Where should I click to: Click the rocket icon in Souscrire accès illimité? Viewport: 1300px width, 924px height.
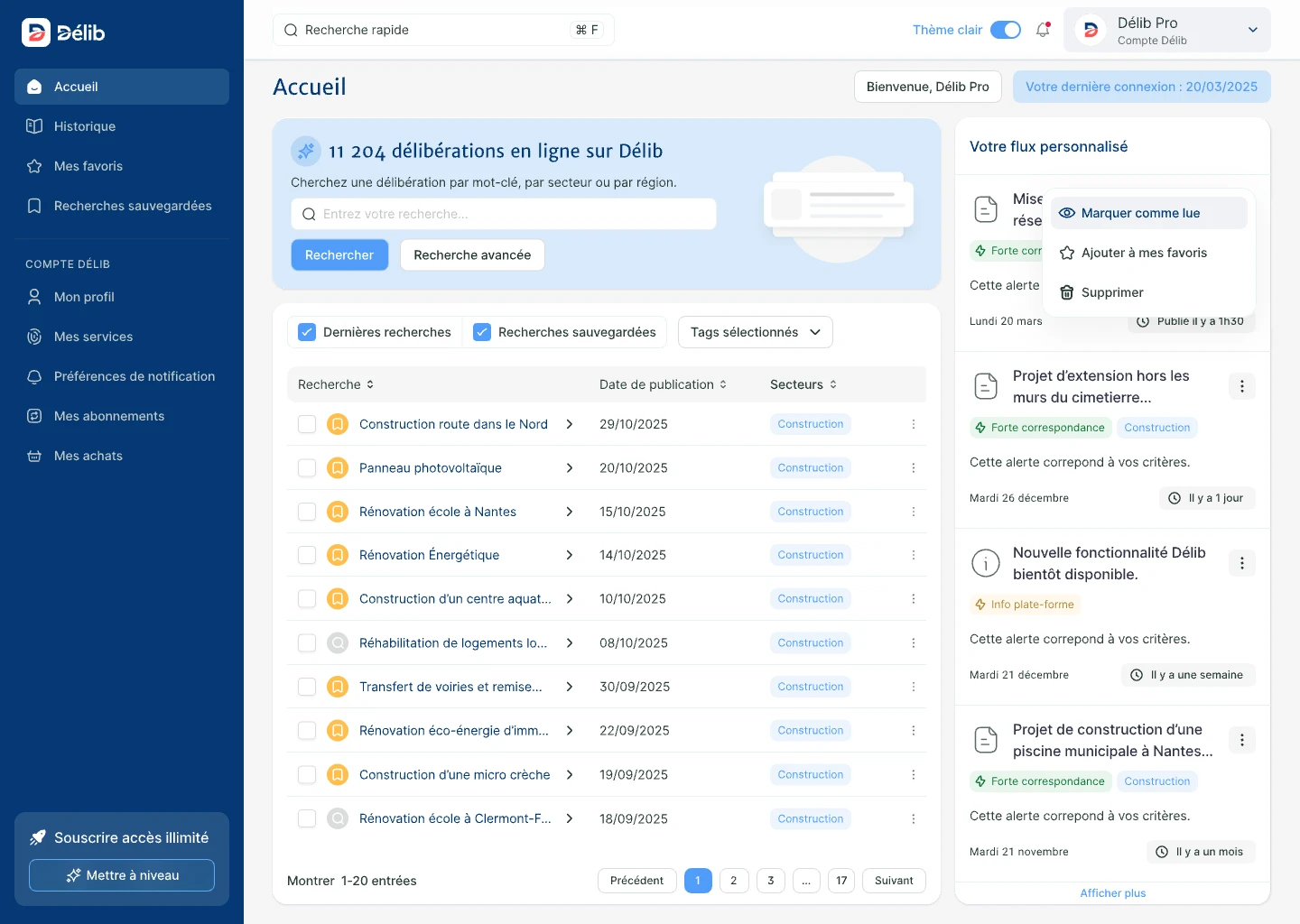click(38, 837)
